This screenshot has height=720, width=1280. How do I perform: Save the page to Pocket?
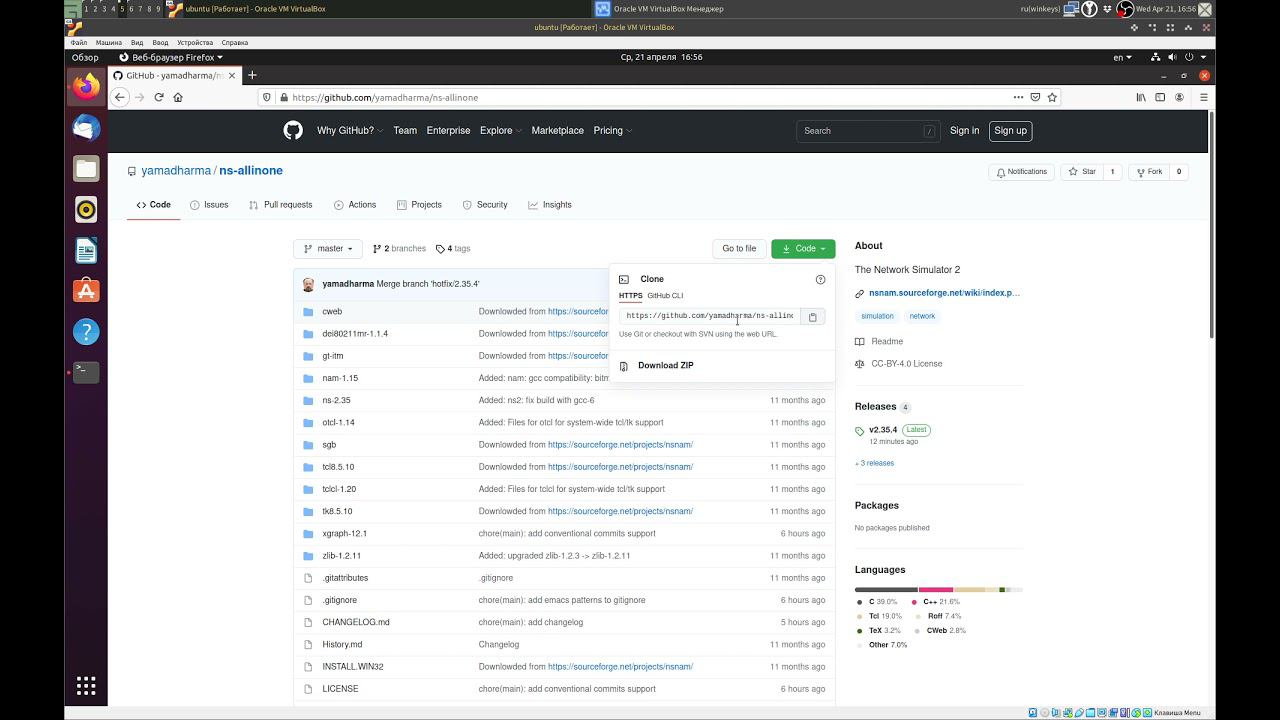click(x=1035, y=97)
